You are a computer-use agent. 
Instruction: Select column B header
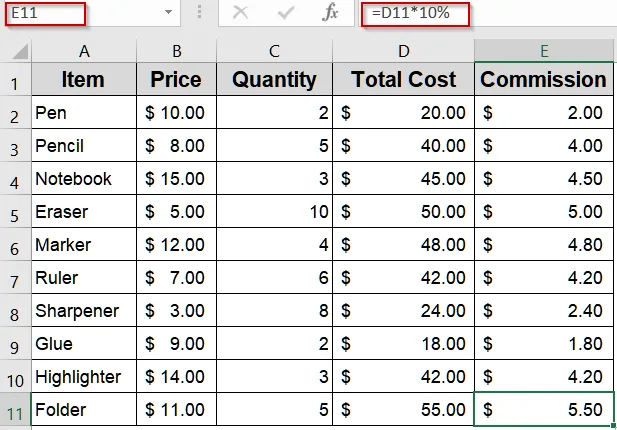tap(177, 51)
